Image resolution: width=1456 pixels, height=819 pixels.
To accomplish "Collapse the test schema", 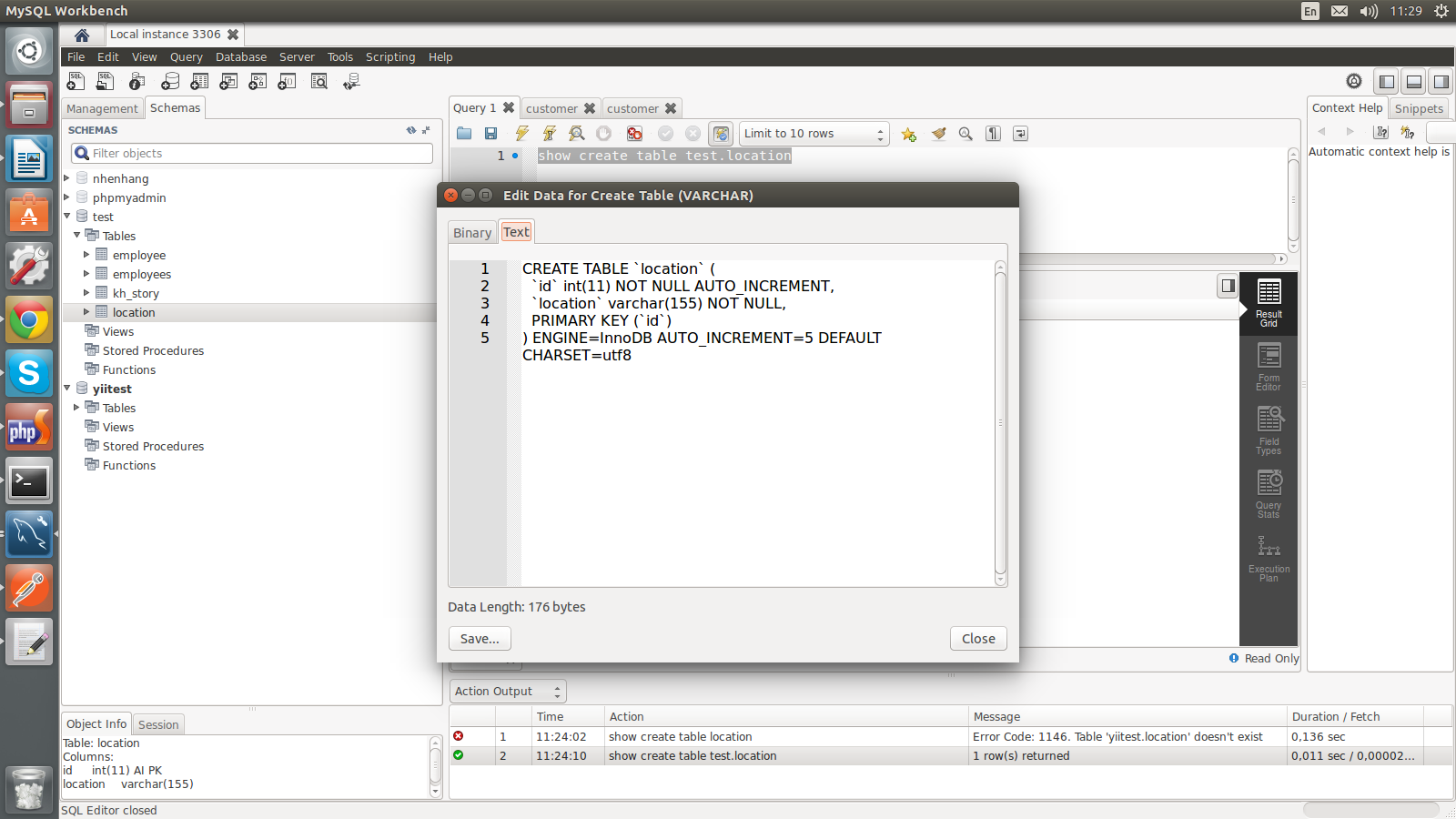I will pyautogui.click(x=67, y=217).
